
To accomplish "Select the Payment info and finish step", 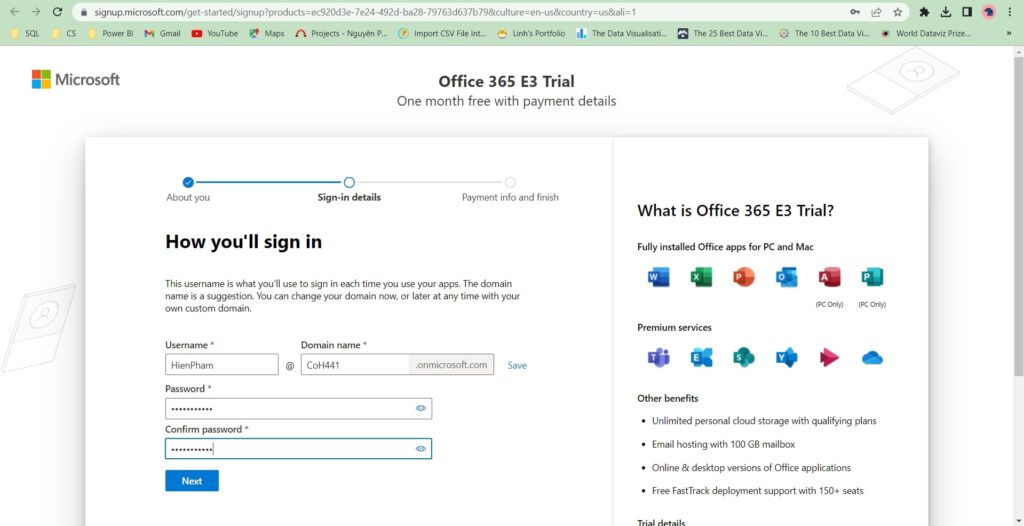I will pyautogui.click(x=510, y=183).
